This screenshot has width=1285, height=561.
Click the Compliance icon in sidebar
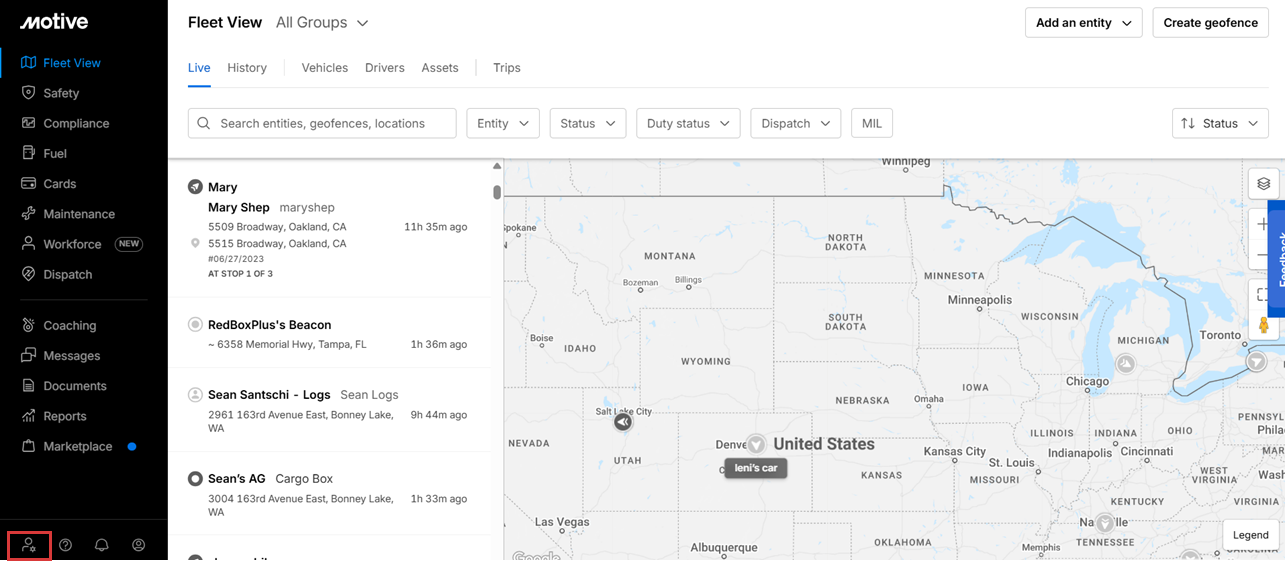pyautogui.click(x=28, y=123)
